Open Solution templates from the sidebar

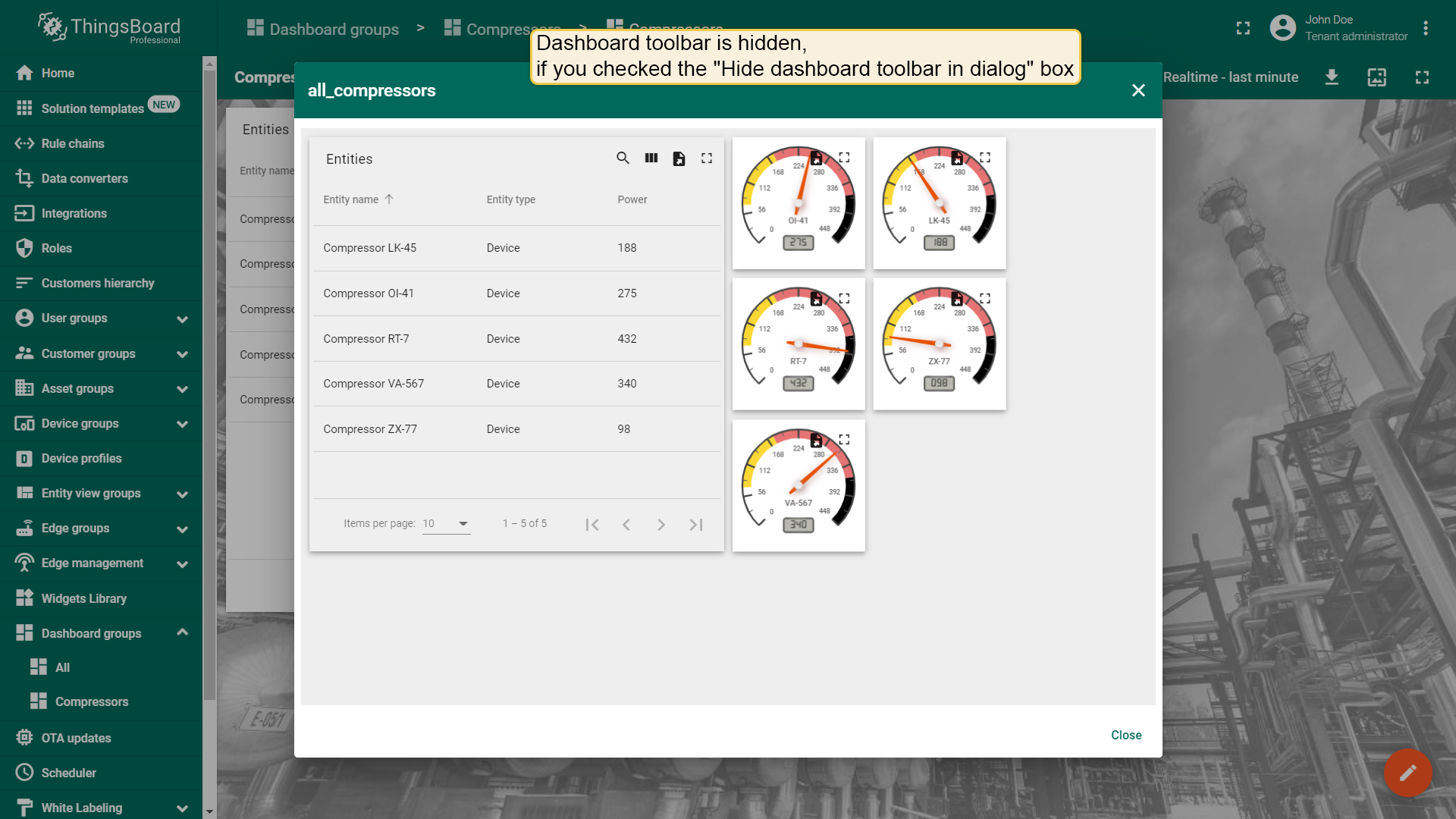[x=92, y=108]
